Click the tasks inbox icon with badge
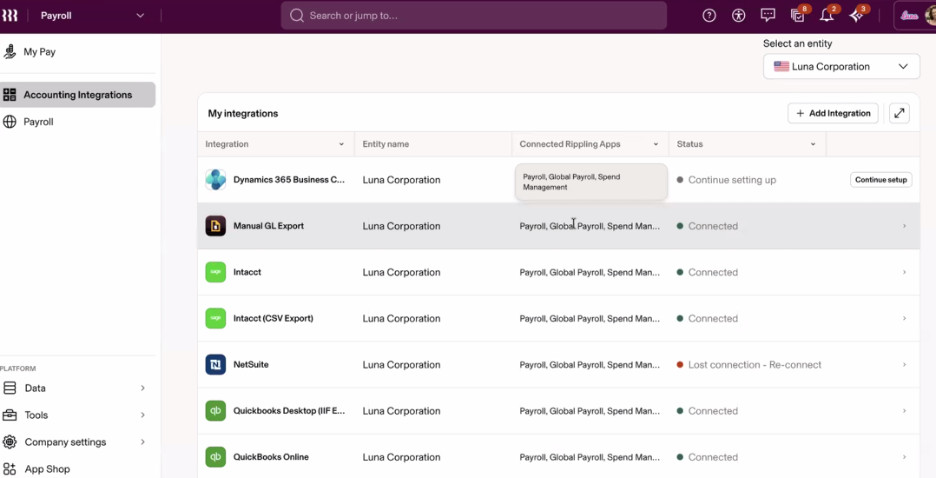This screenshot has width=936, height=478. click(x=798, y=16)
